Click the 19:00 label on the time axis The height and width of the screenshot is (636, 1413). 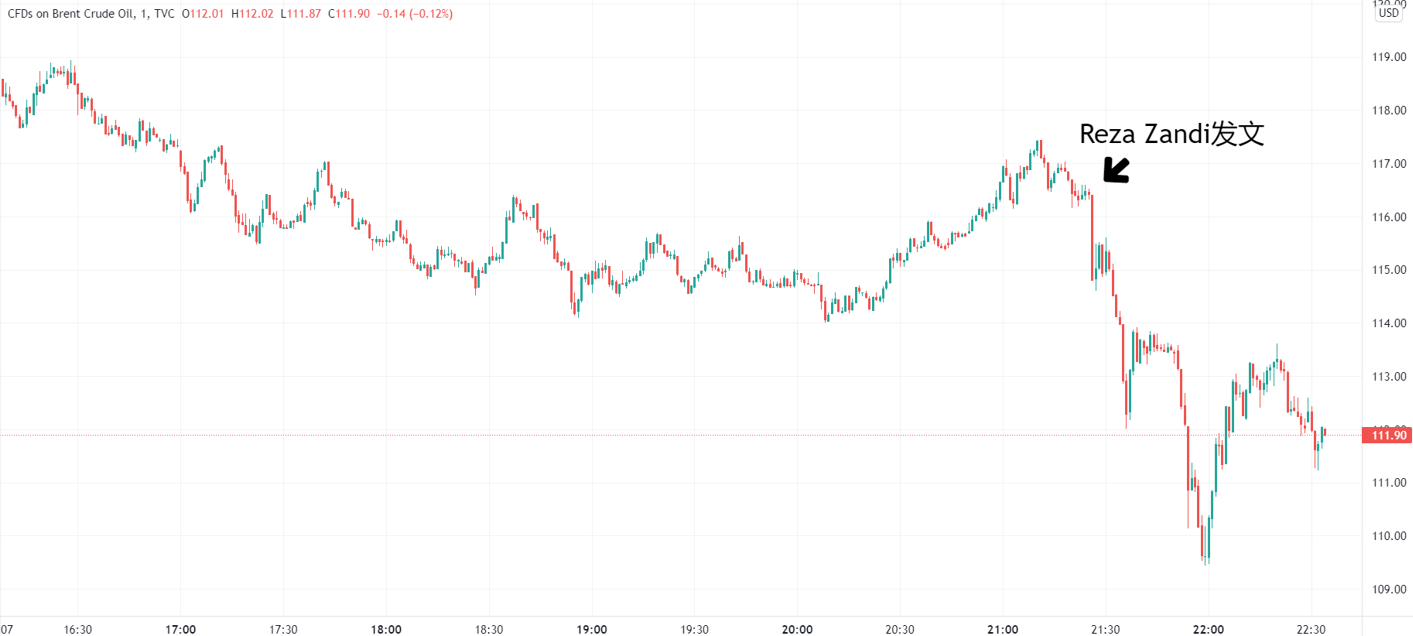click(592, 630)
